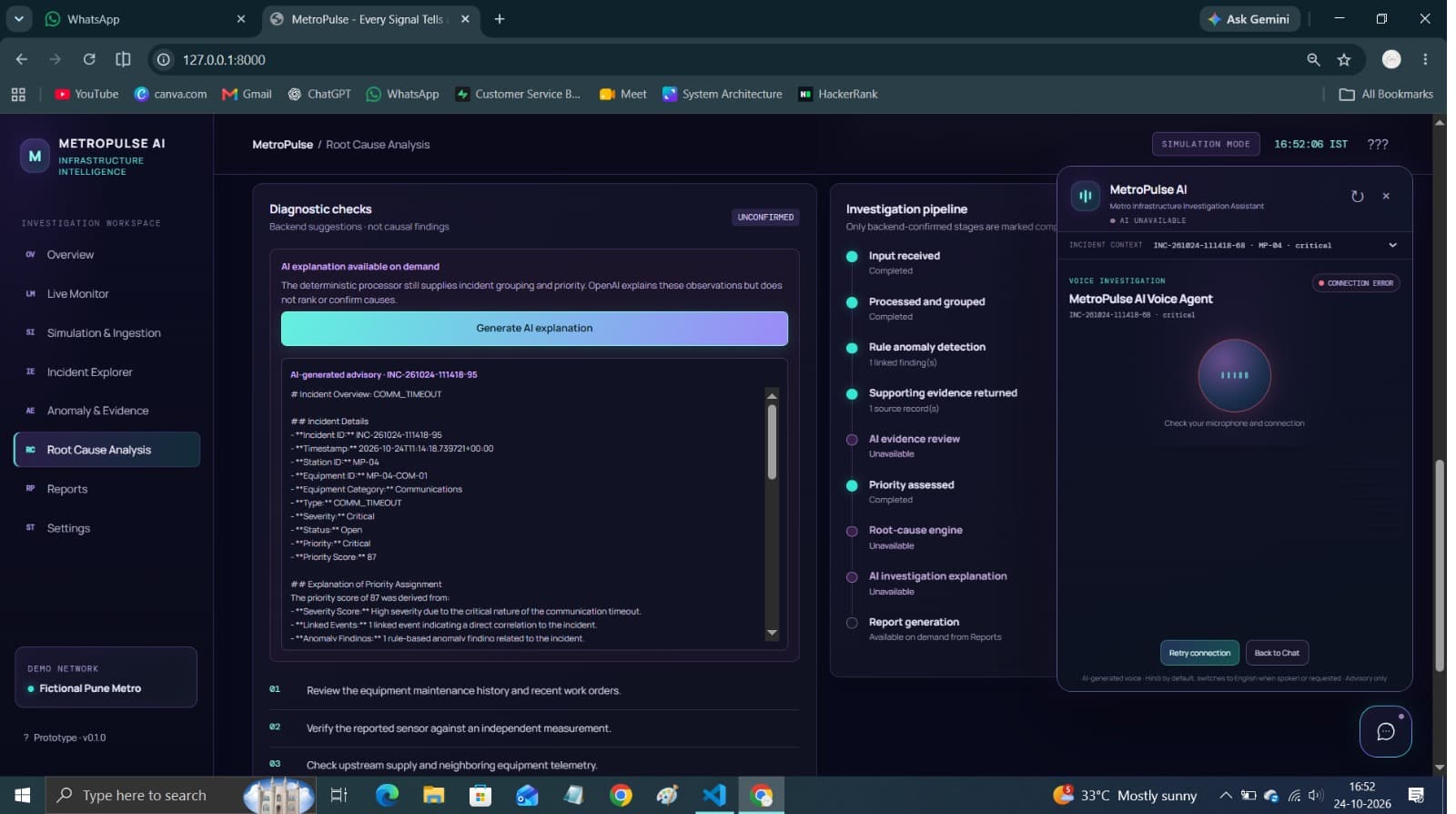The height and width of the screenshot is (814, 1456).
Task: Open Windows Start menu
Action: coord(22,795)
